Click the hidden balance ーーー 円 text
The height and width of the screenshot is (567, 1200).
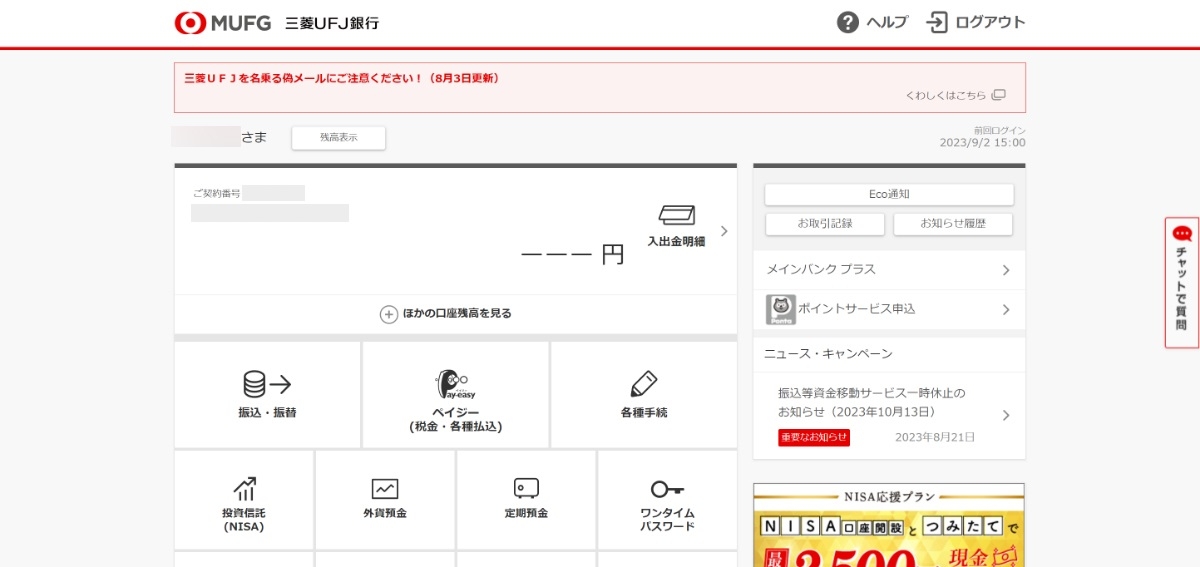pos(572,255)
